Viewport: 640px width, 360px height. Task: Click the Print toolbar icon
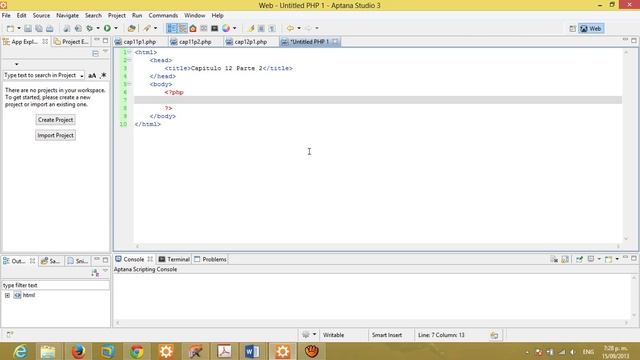[x=49, y=28]
